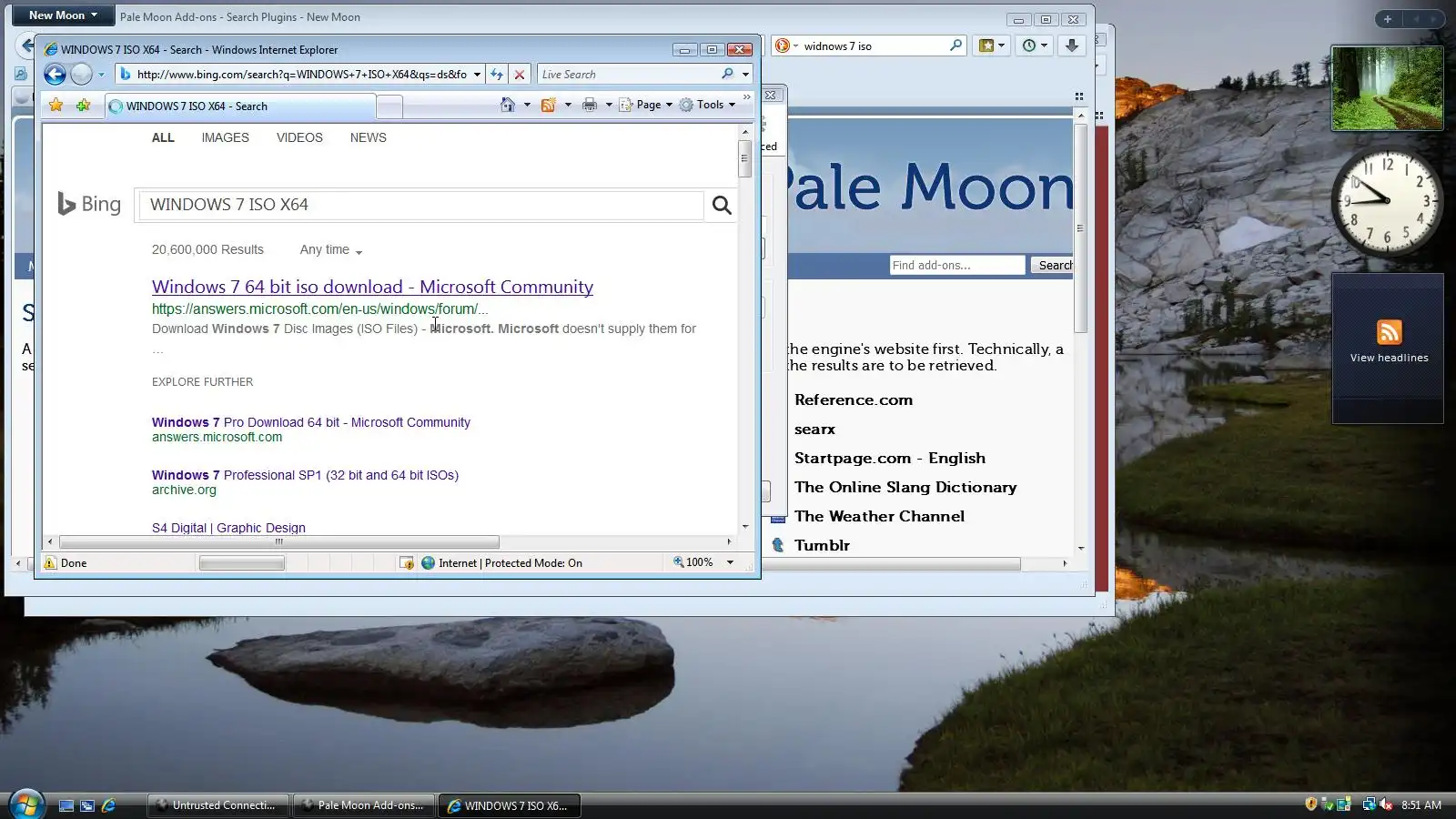The image size is (1456, 819).
Task: Click the muted volume tray icon
Action: [x=1386, y=804]
